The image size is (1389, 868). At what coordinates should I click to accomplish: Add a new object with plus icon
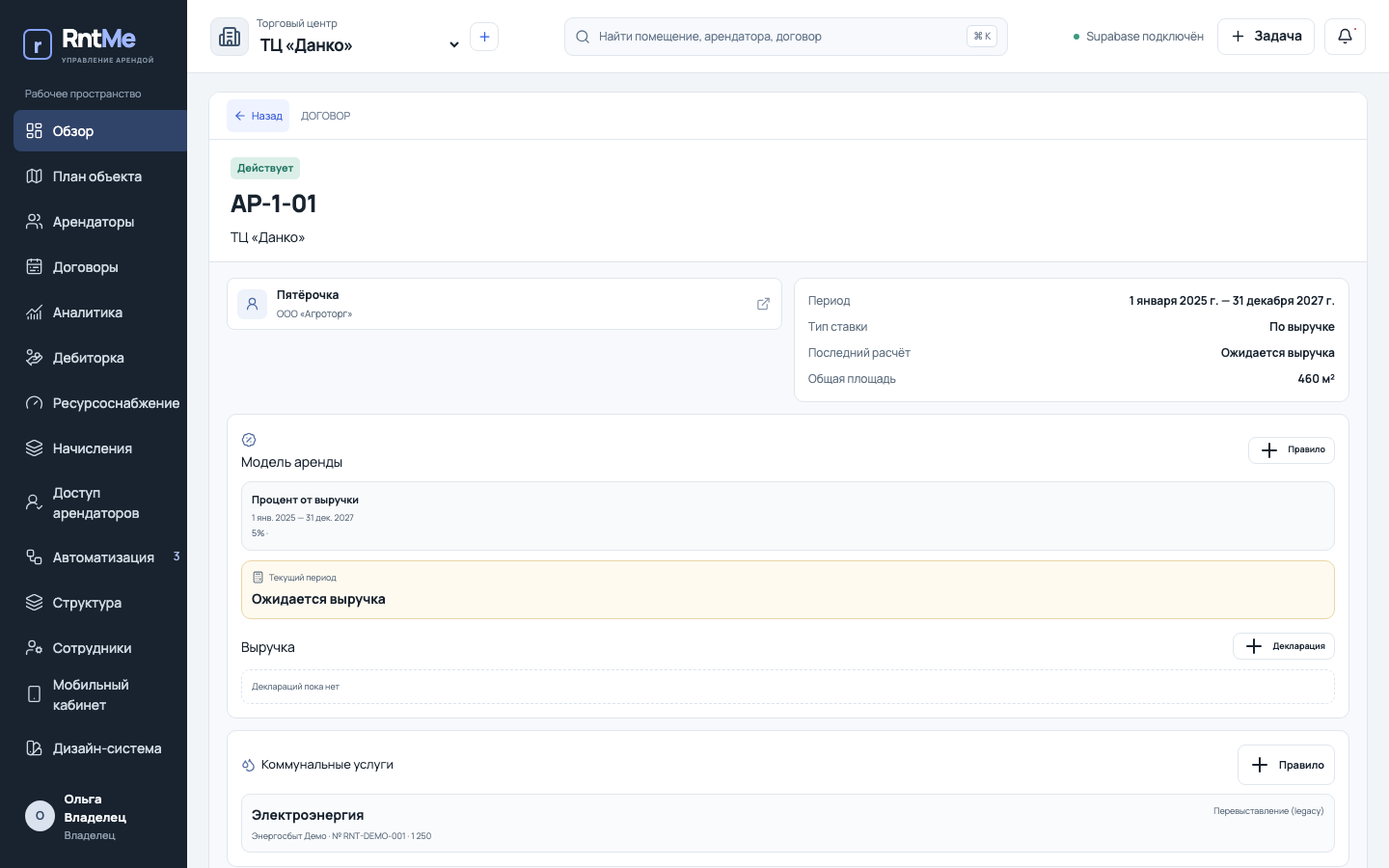click(484, 37)
